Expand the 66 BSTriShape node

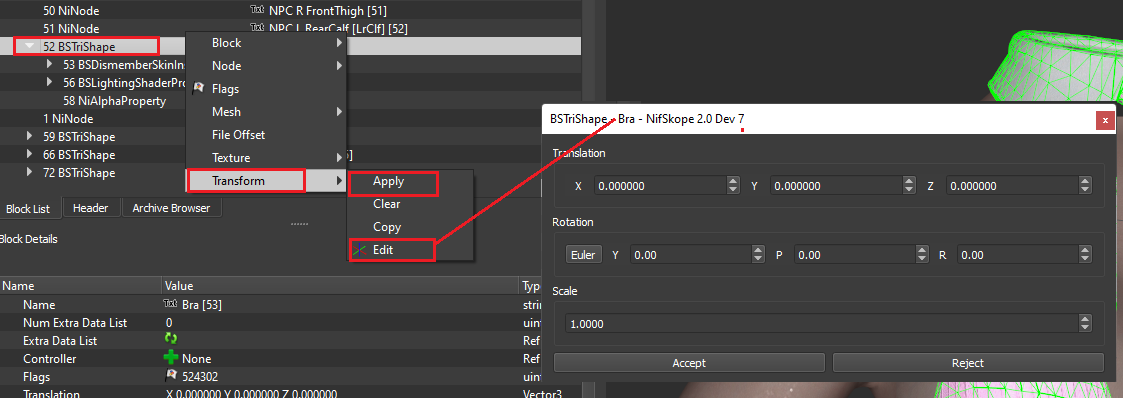click(x=29, y=155)
